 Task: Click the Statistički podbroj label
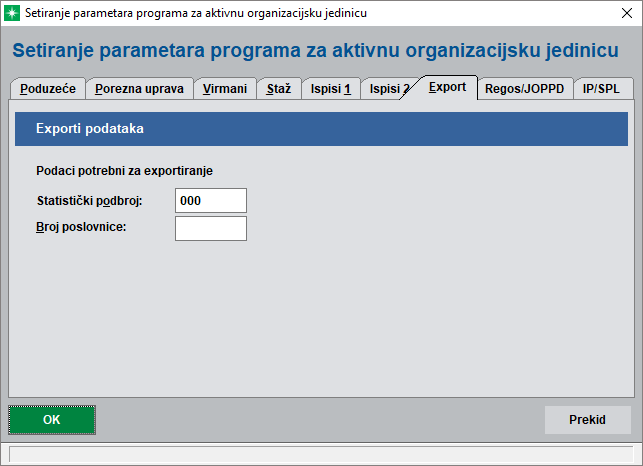point(89,200)
